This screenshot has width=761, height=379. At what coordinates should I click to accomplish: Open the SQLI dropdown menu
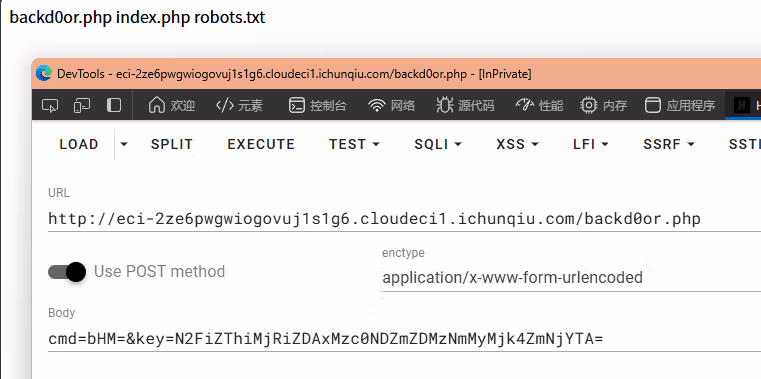(438, 144)
